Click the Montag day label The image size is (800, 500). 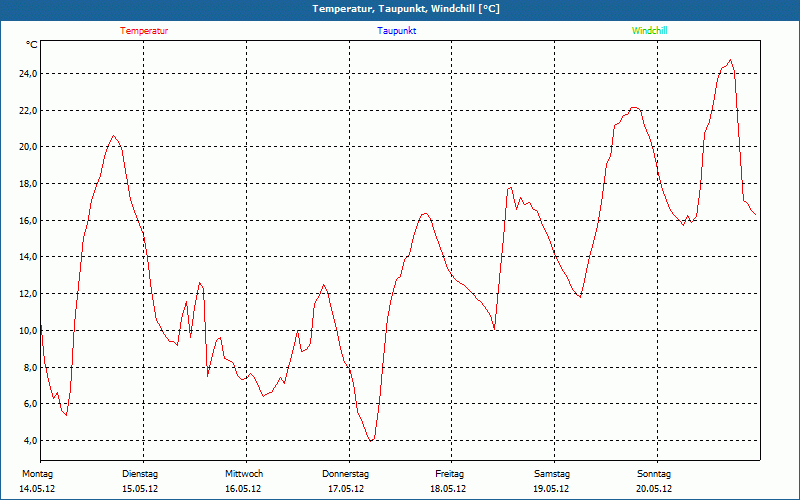[37, 474]
